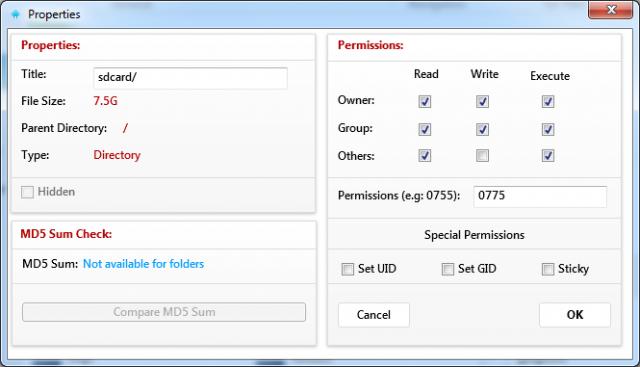This screenshot has width=640, height=367.
Task: Enable the Sticky bit checkbox
Action: tap(548, 269)
